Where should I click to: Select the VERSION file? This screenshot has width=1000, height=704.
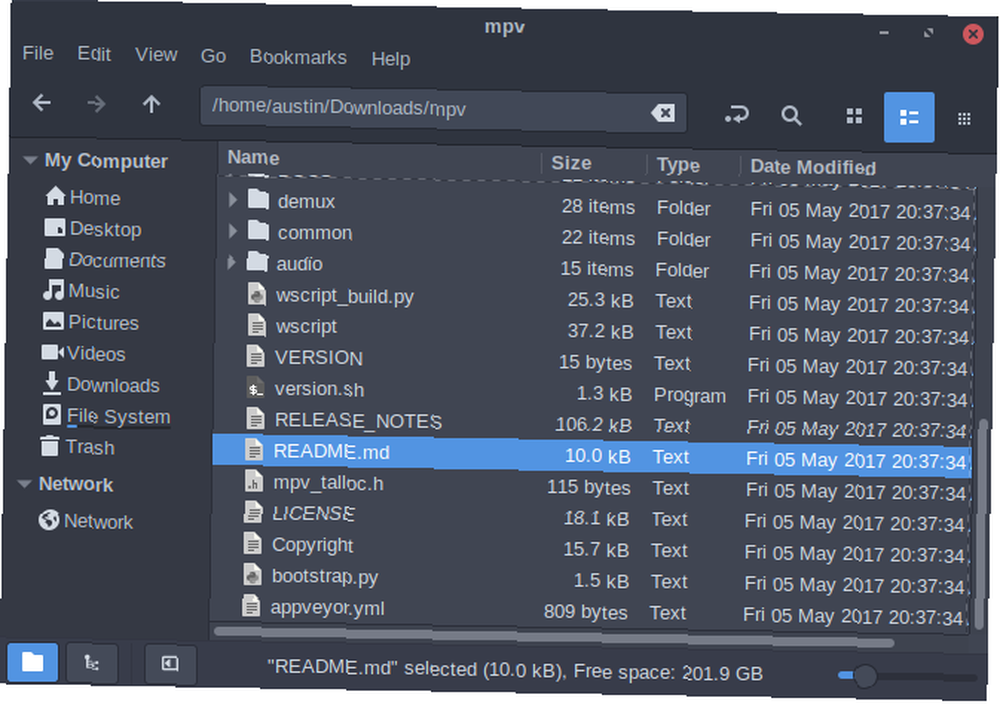click(x=318, y=358)
